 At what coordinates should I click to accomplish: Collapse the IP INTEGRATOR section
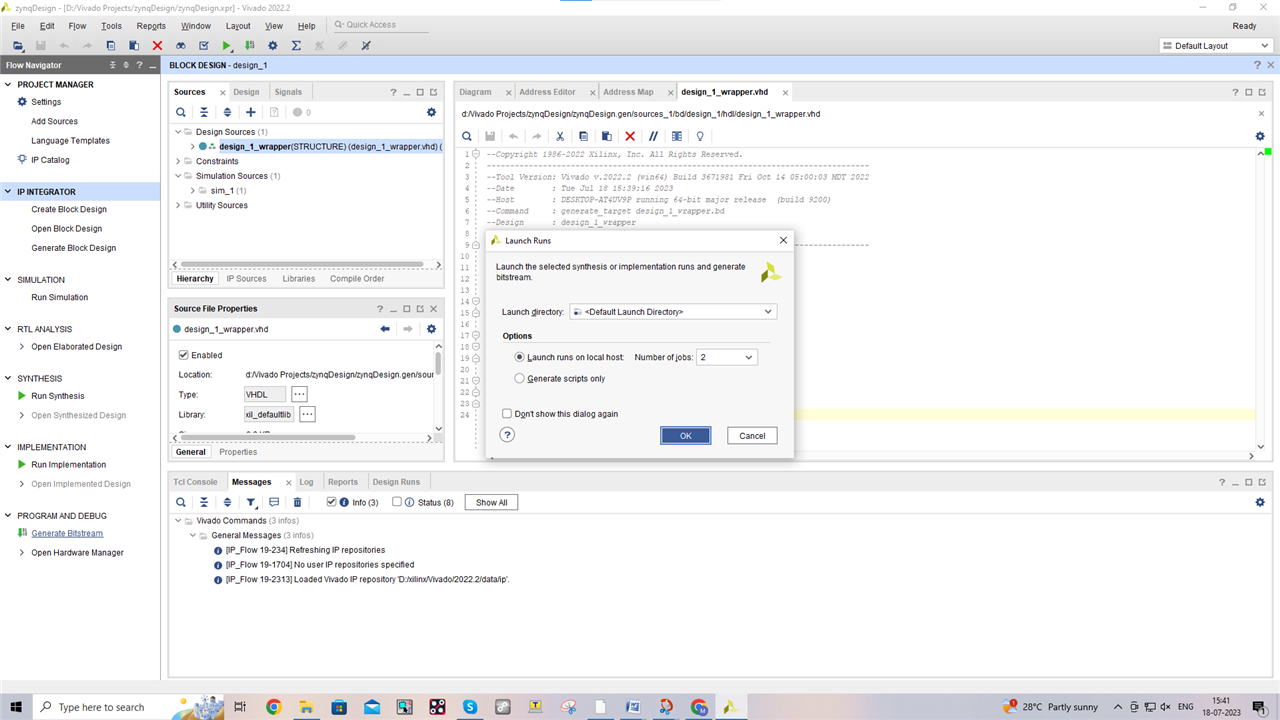point(8,192)
